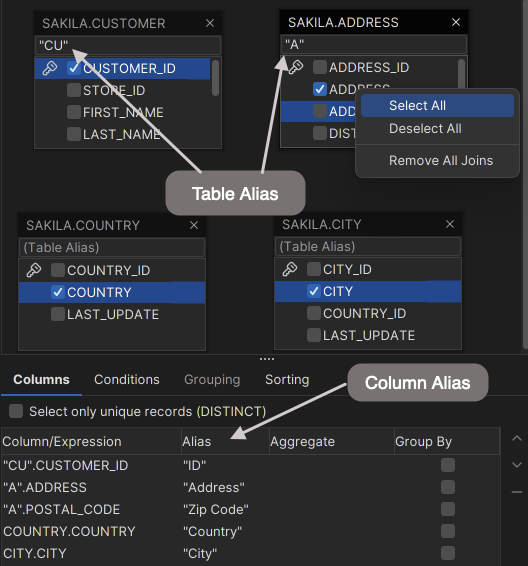The width and height of the screenshot is (528, 566).
Task: Remove selected column with the minus button
Action: pos(517,492)
